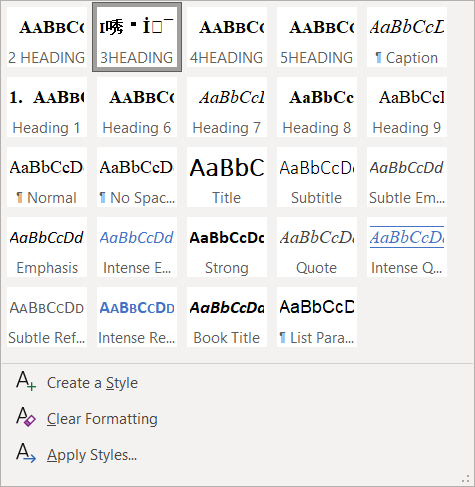Apply the Normal paragraph style
Viewport: 475px width, 487px height.
pyautogui.click(x=47, y=177)
